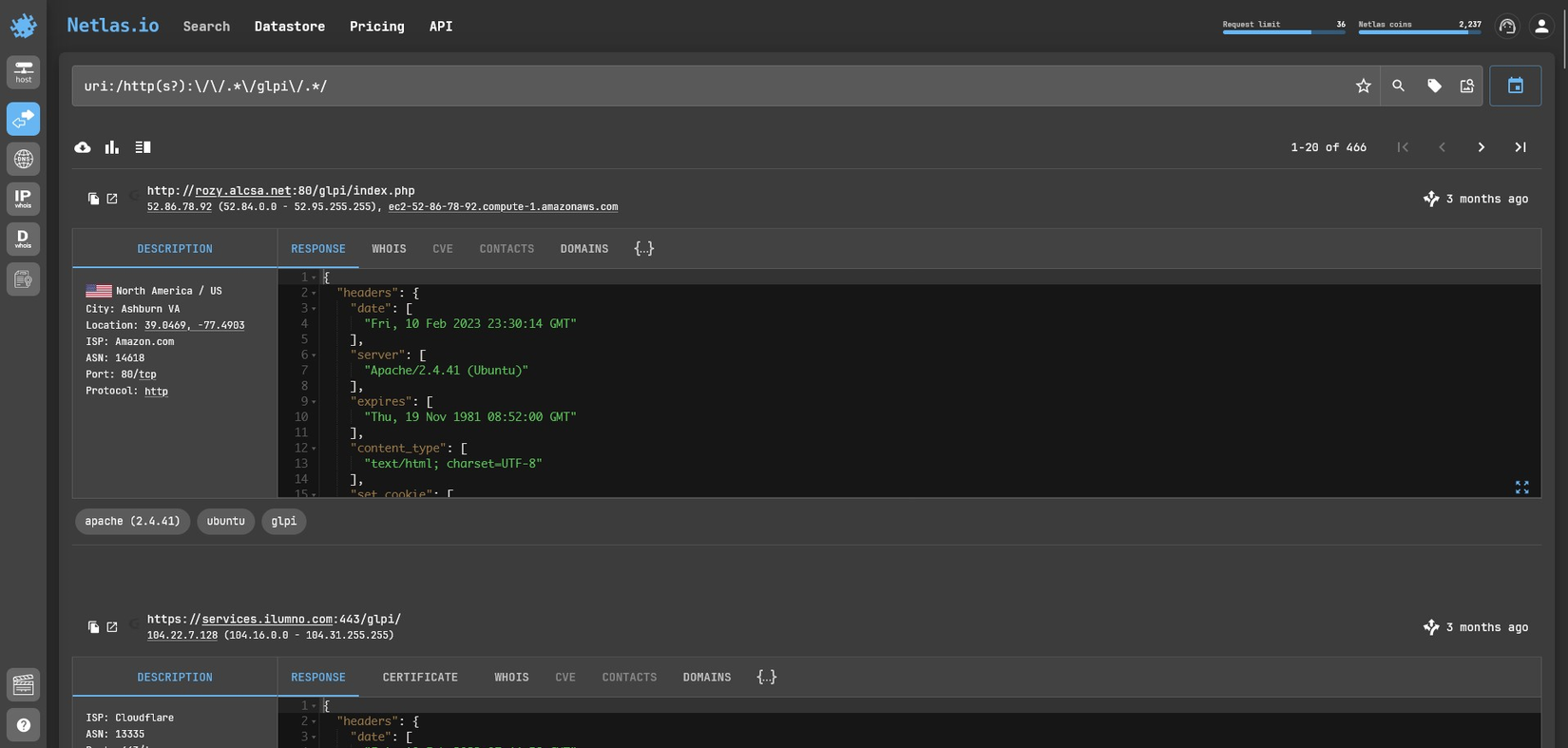Click the IP address 104.22.7.128 link

tap(182, 636)
